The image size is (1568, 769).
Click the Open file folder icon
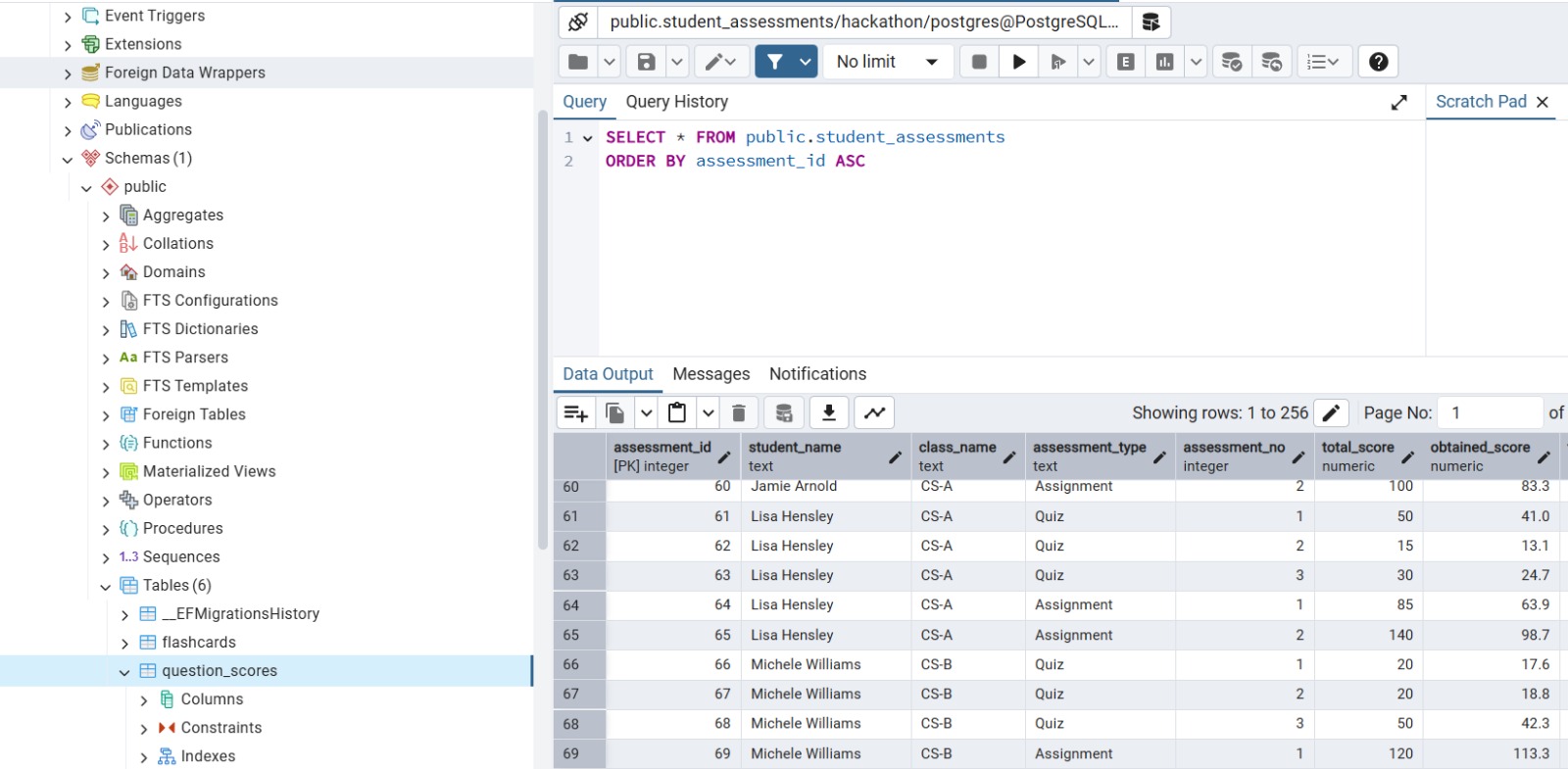[x=578, y=62]
